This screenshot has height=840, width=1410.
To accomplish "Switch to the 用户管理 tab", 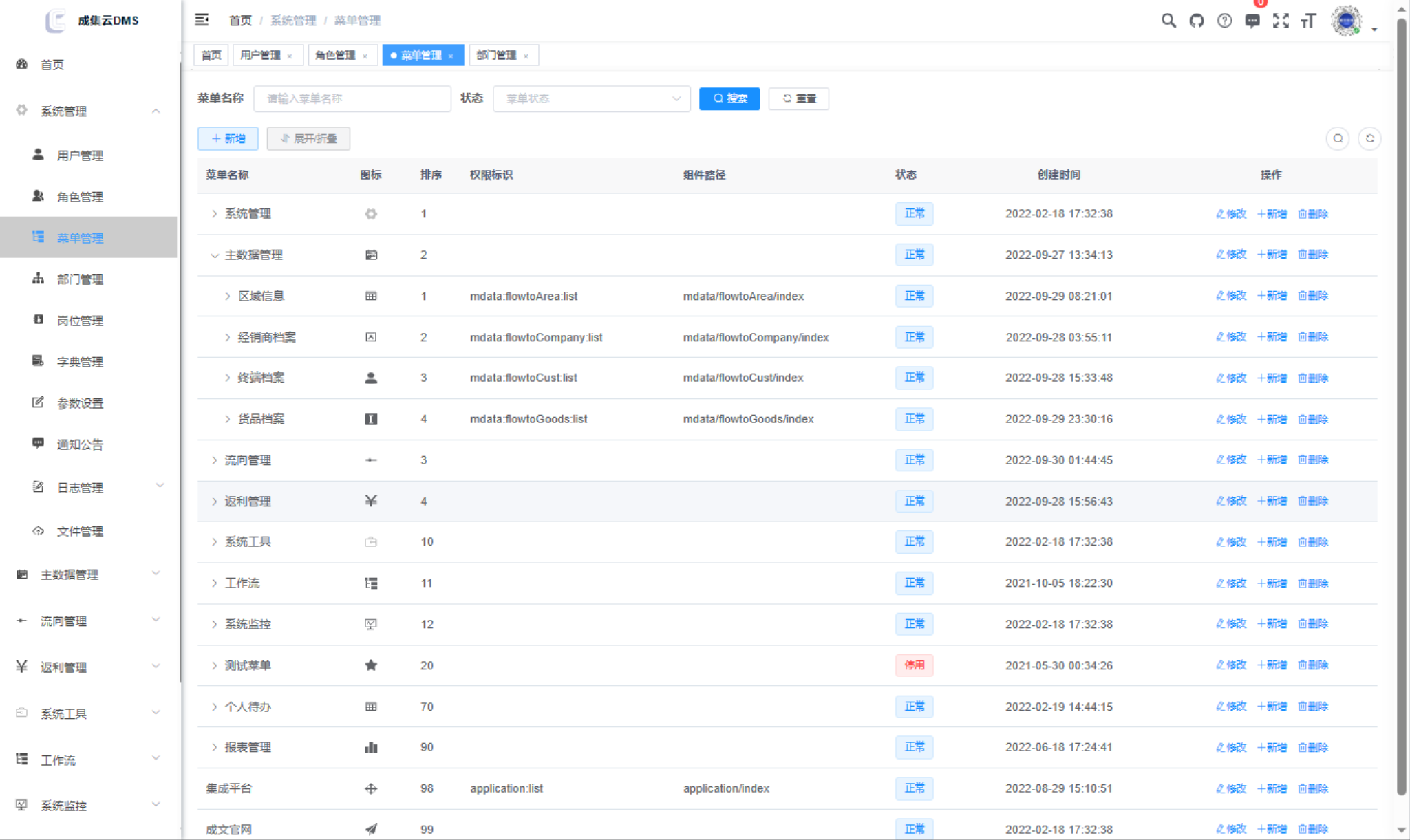I will 260,55.
